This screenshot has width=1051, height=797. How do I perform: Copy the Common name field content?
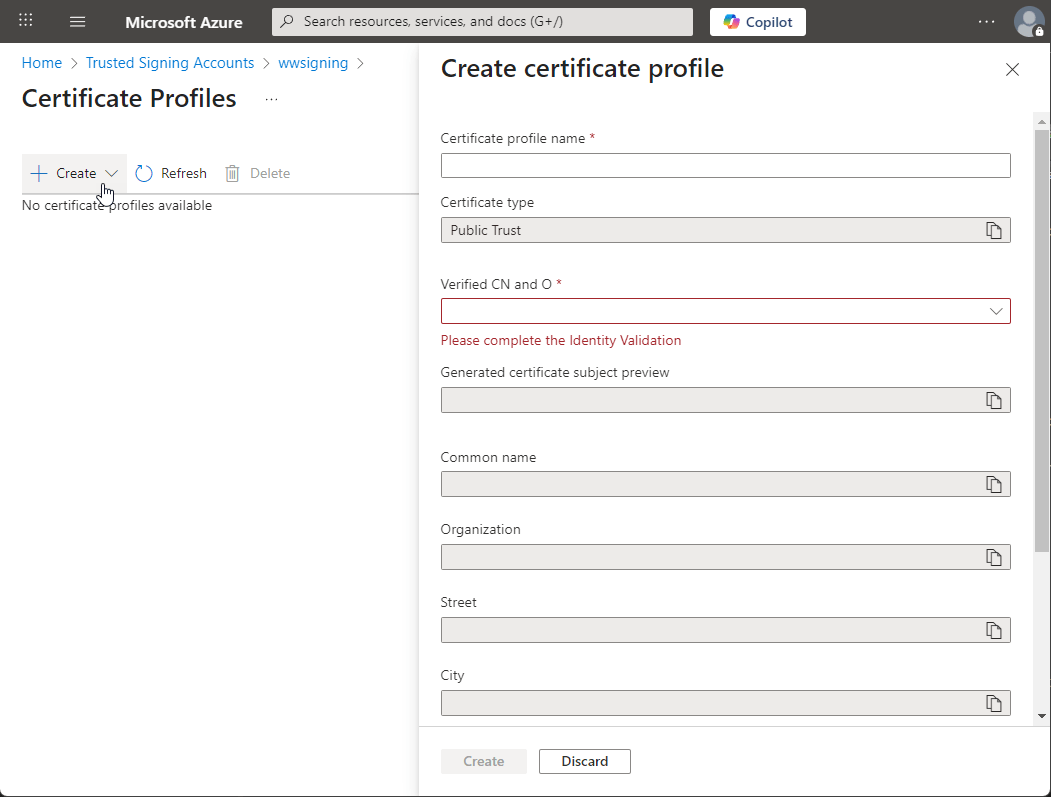(x=994, y=484)
